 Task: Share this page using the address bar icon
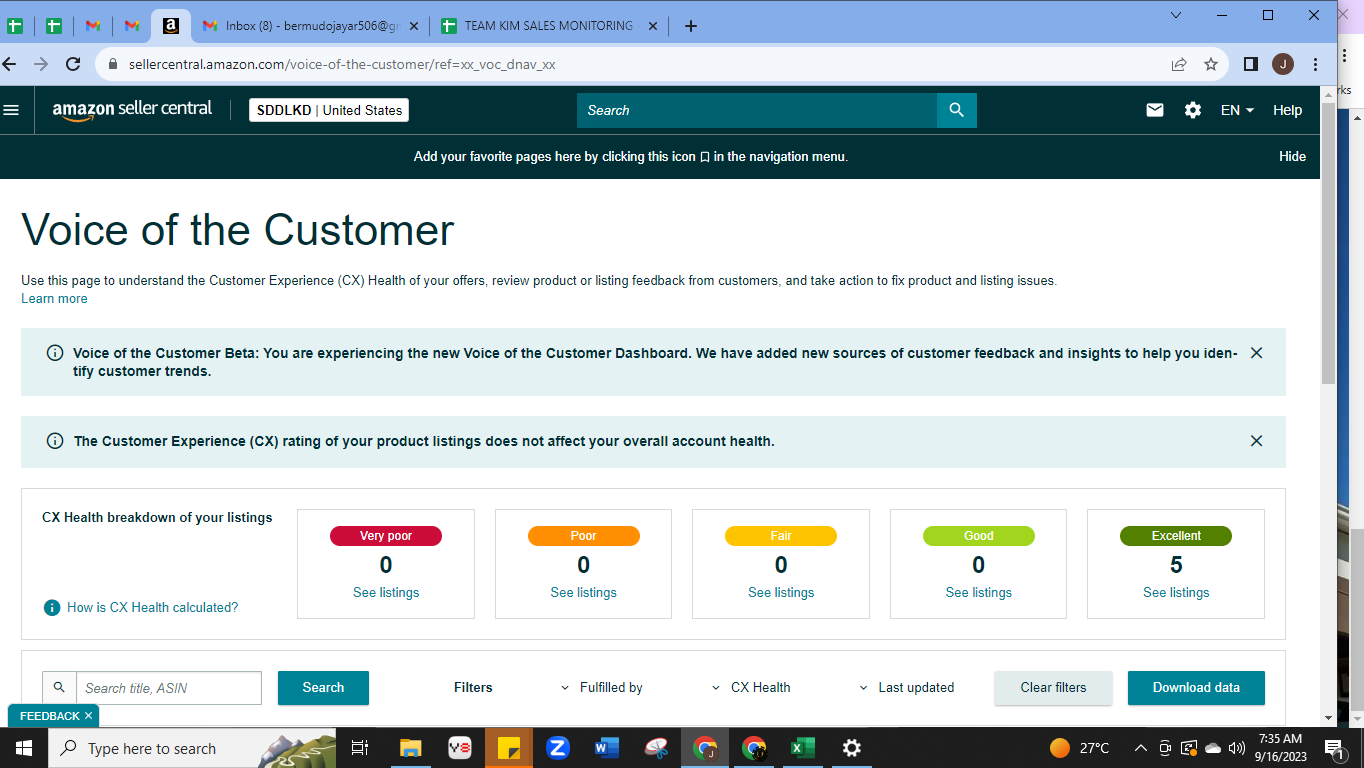pyautogui.click(x=1179, y=64)
